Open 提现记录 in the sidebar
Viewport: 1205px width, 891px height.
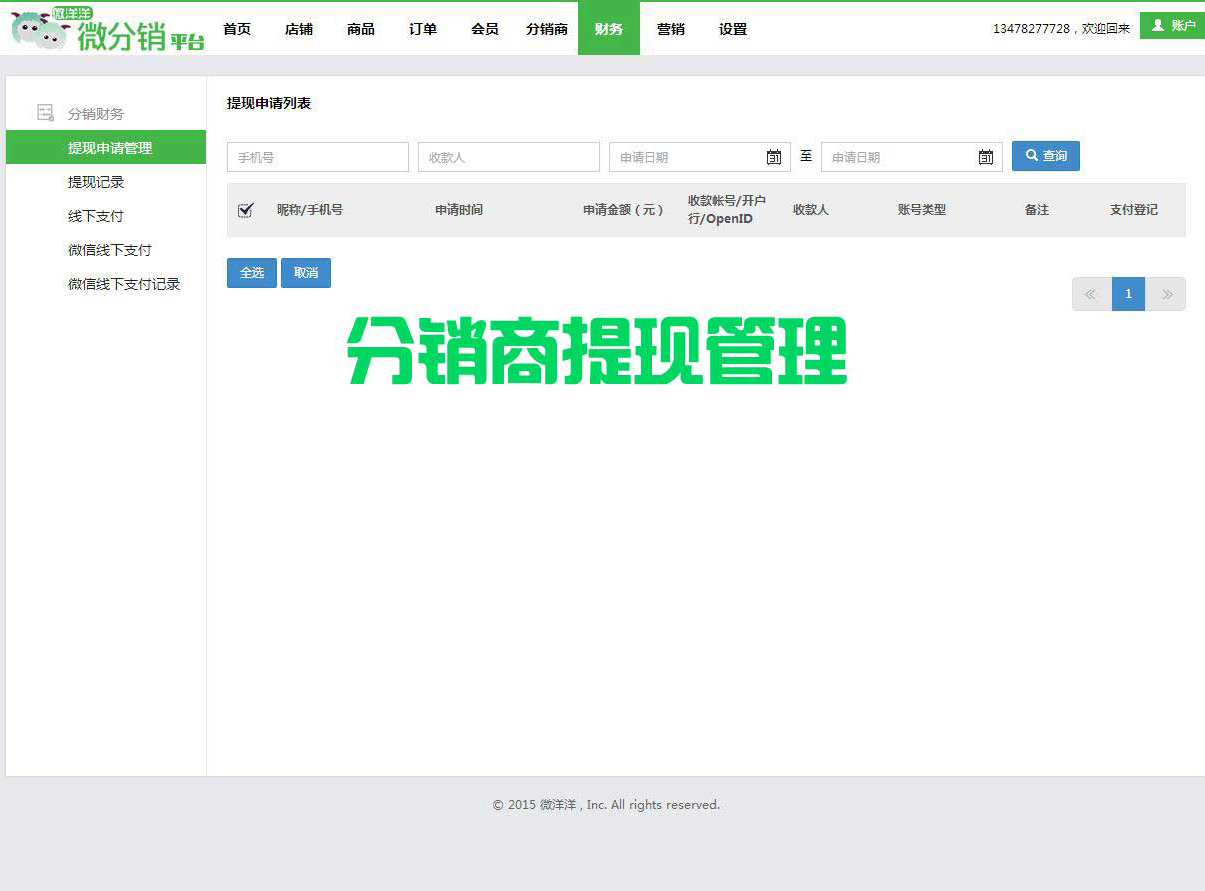96,182
